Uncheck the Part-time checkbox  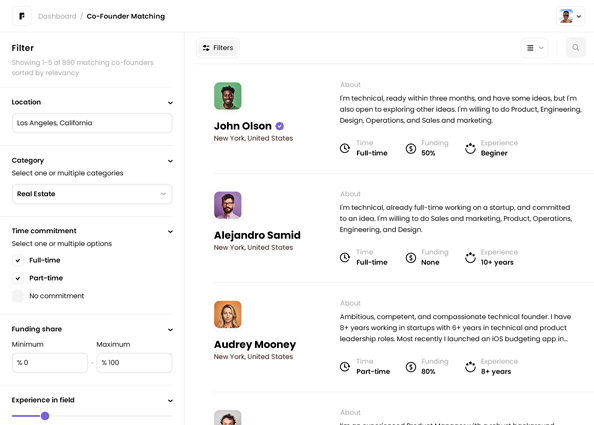(x=18, y=278)
